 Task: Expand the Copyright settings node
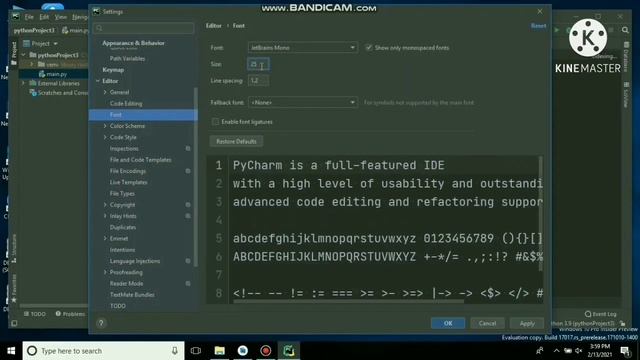[105, 204]
